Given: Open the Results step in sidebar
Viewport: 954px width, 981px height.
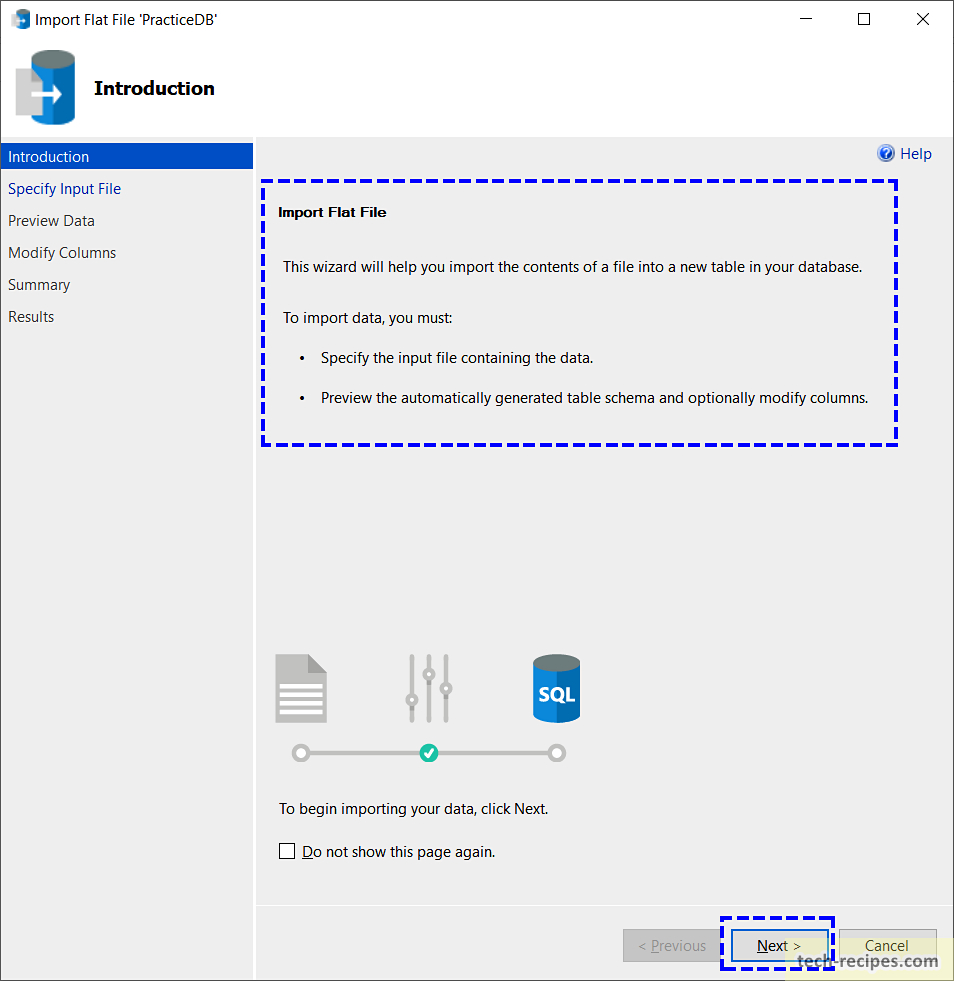Looking at the screenshot, I should pos(31,317).
